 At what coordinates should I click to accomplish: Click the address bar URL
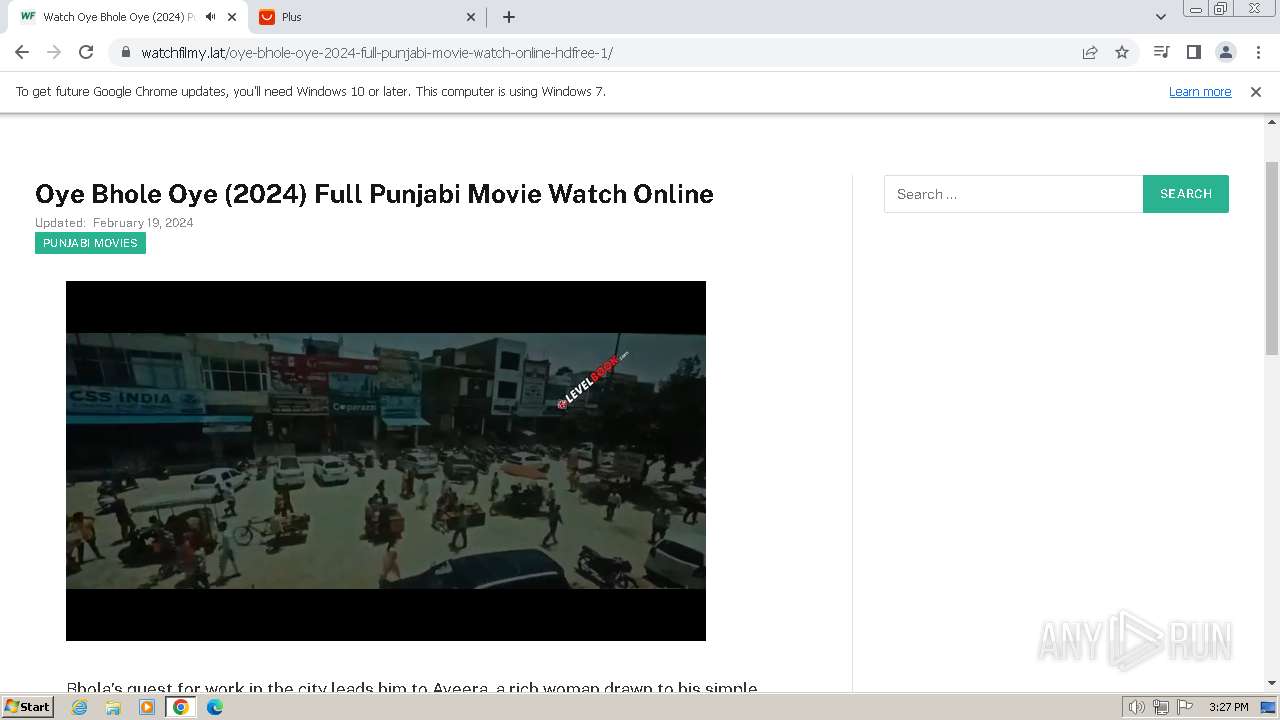[x=377, y=52]
